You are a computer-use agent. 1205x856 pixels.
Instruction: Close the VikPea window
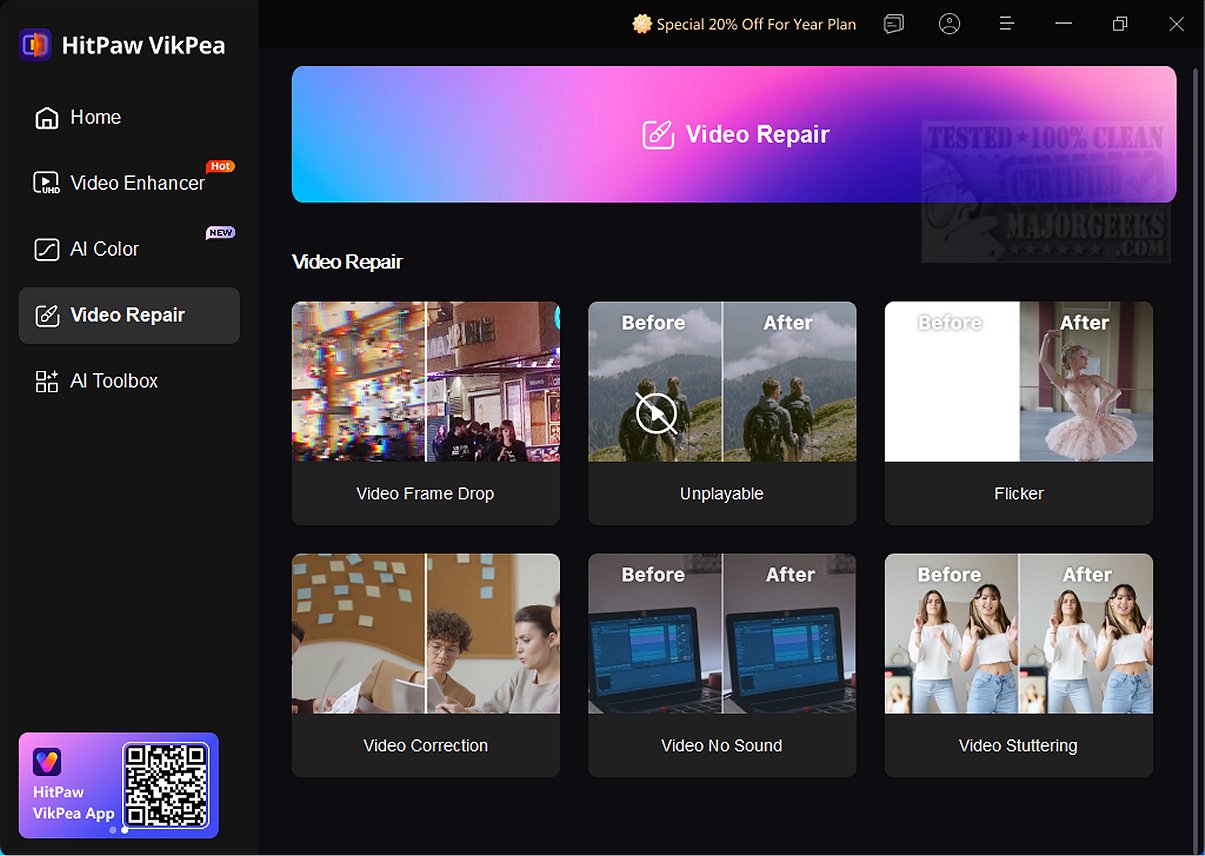coord(1177,24)
